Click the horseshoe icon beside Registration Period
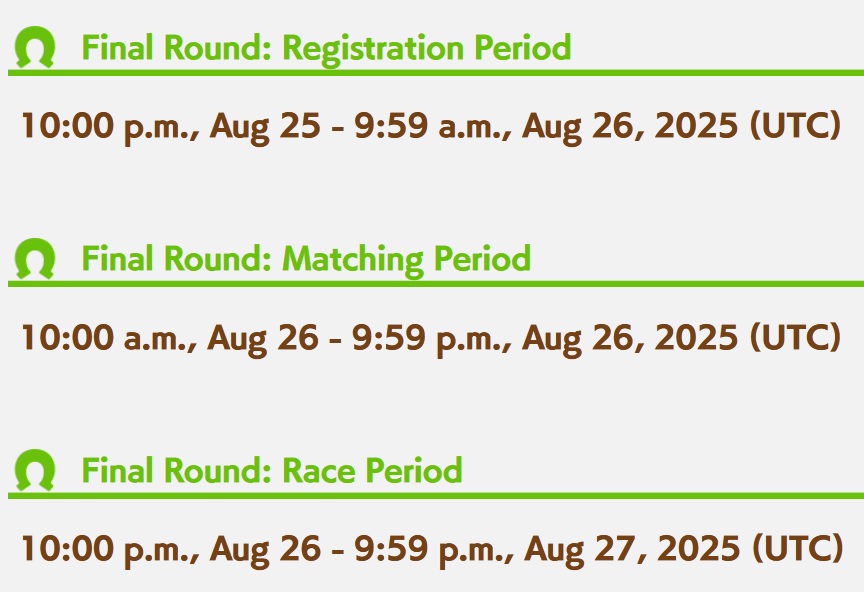Image resolution: width=864 pixels, height=592 pixels. [35, 47]
